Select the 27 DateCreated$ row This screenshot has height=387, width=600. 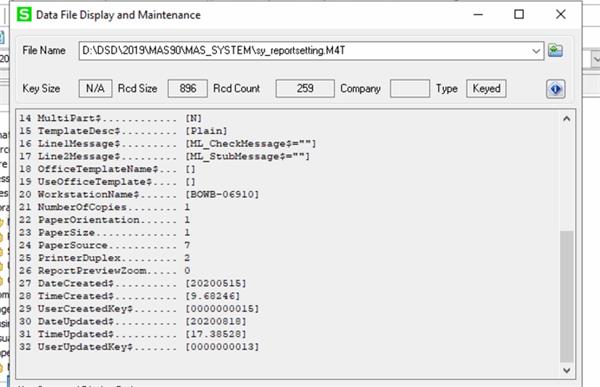point(133,283)
